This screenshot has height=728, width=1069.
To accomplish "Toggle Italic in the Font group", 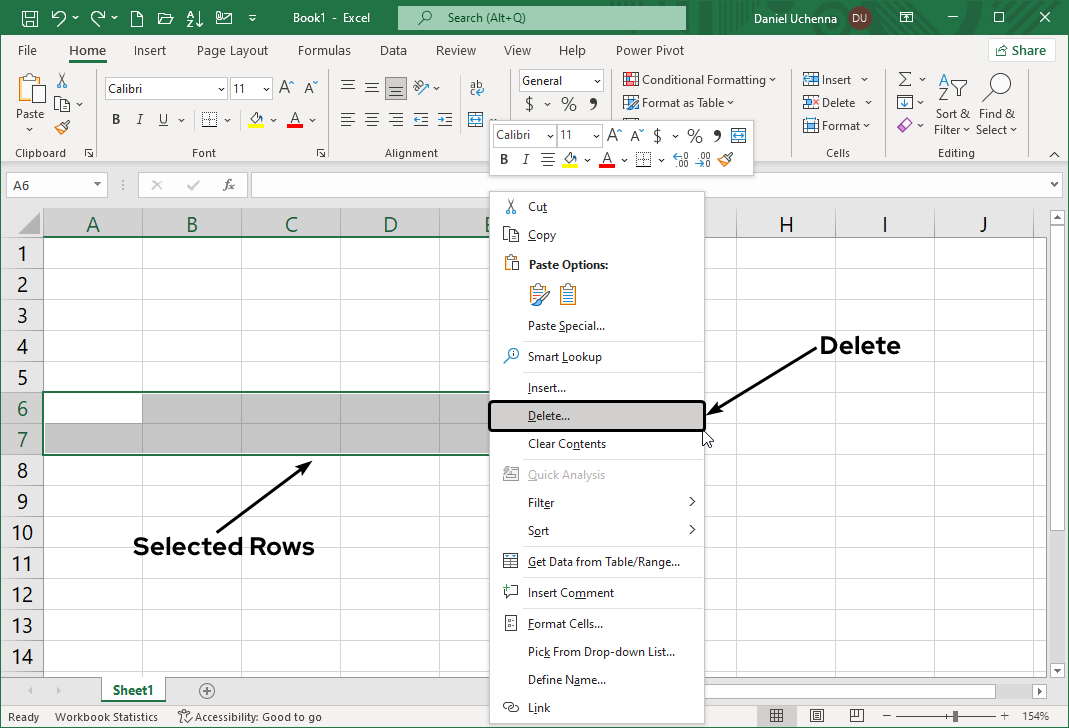I will point(139,120).
